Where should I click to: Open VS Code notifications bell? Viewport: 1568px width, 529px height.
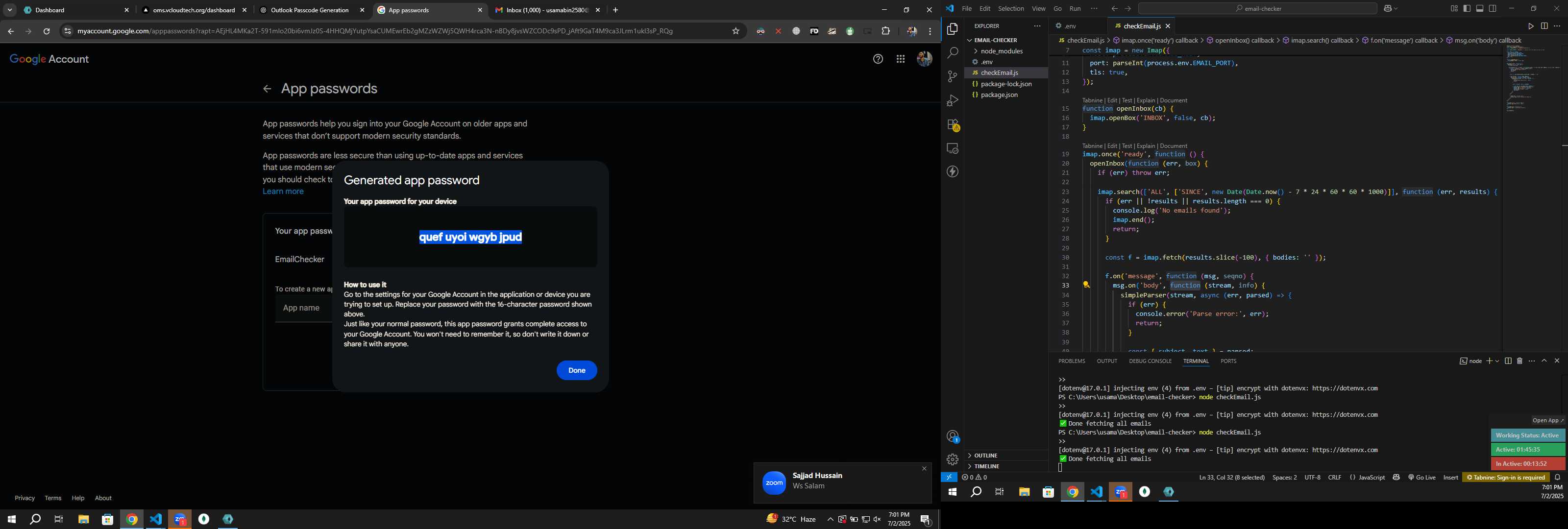[x=1558, y=477]
